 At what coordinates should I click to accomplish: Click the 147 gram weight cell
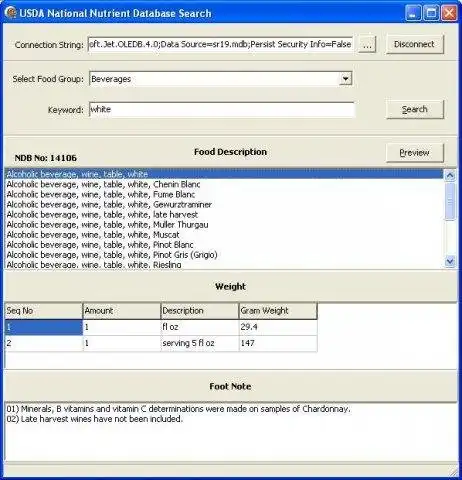[278, 343]
